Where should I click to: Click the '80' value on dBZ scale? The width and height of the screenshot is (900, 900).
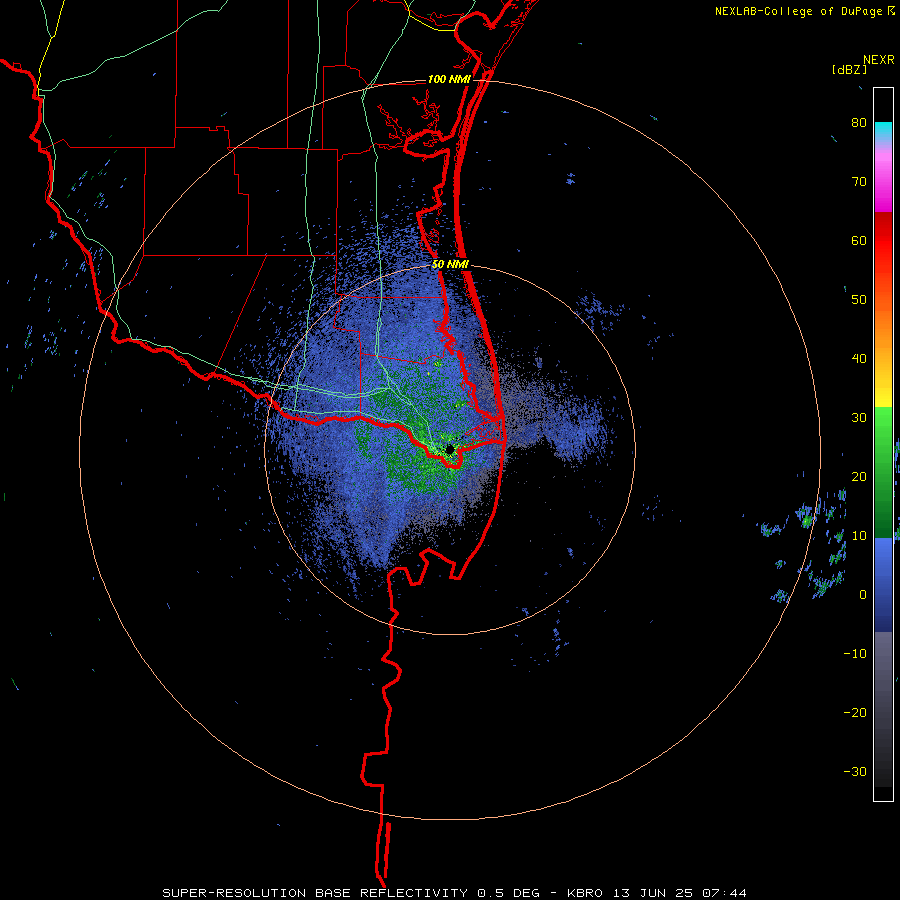tap(859, 123)
